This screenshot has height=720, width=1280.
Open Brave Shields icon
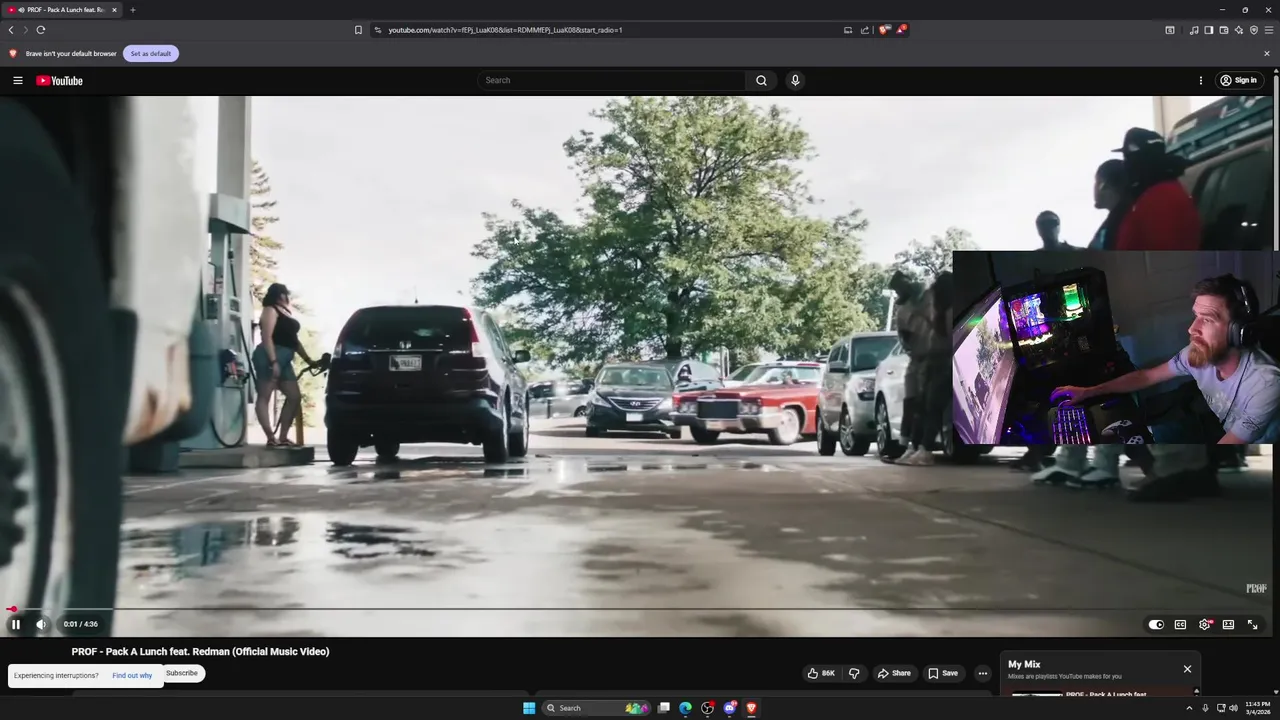pyautogui.click(x=883, y=30)
